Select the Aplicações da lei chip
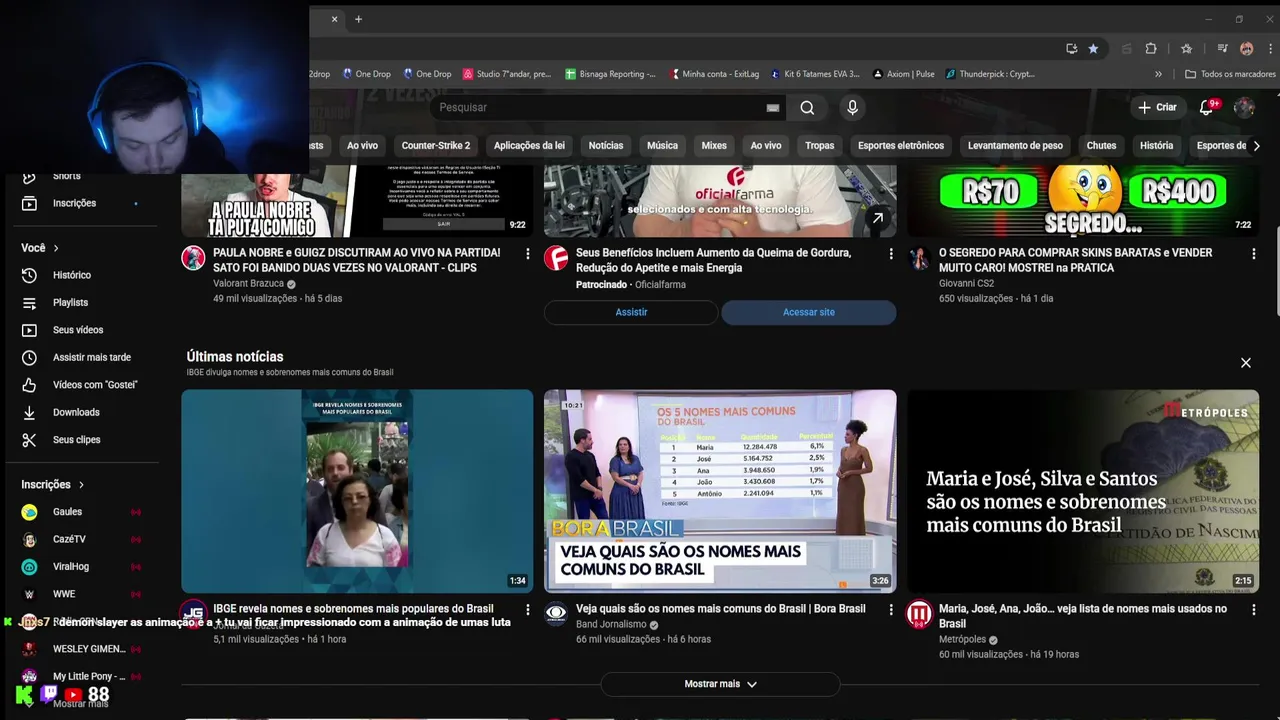Screen dimensions: 1280x720 click(x=529, y=146)
